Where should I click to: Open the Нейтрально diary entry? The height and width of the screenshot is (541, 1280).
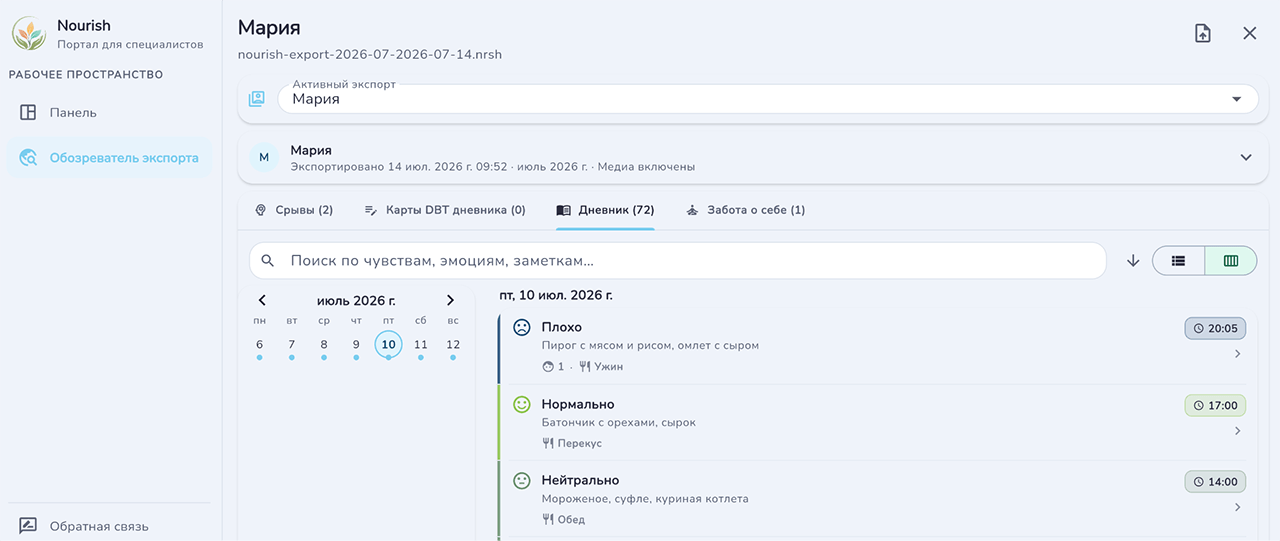point(875,499)
